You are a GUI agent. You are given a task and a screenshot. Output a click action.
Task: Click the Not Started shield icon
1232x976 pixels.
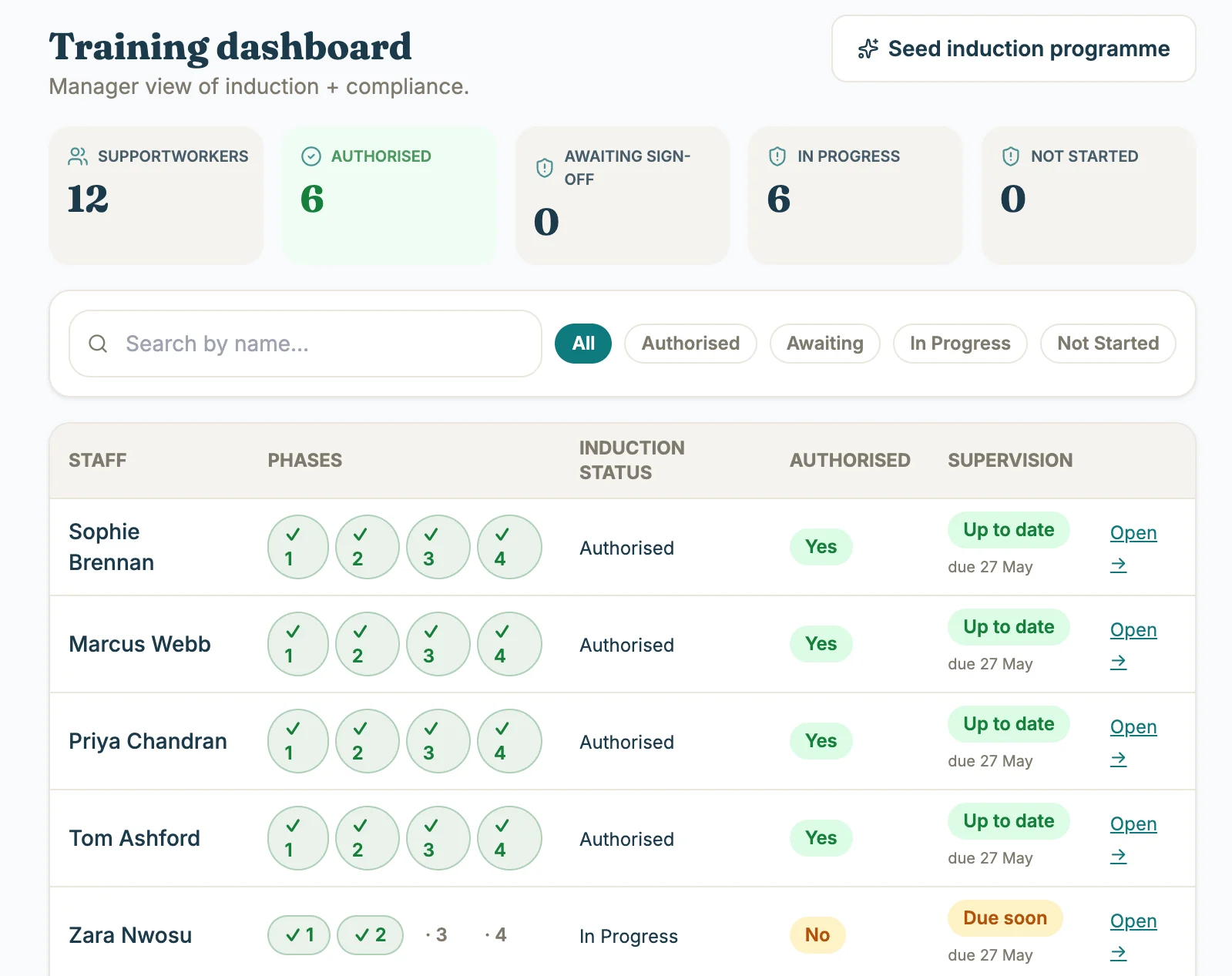[1011, 156]
